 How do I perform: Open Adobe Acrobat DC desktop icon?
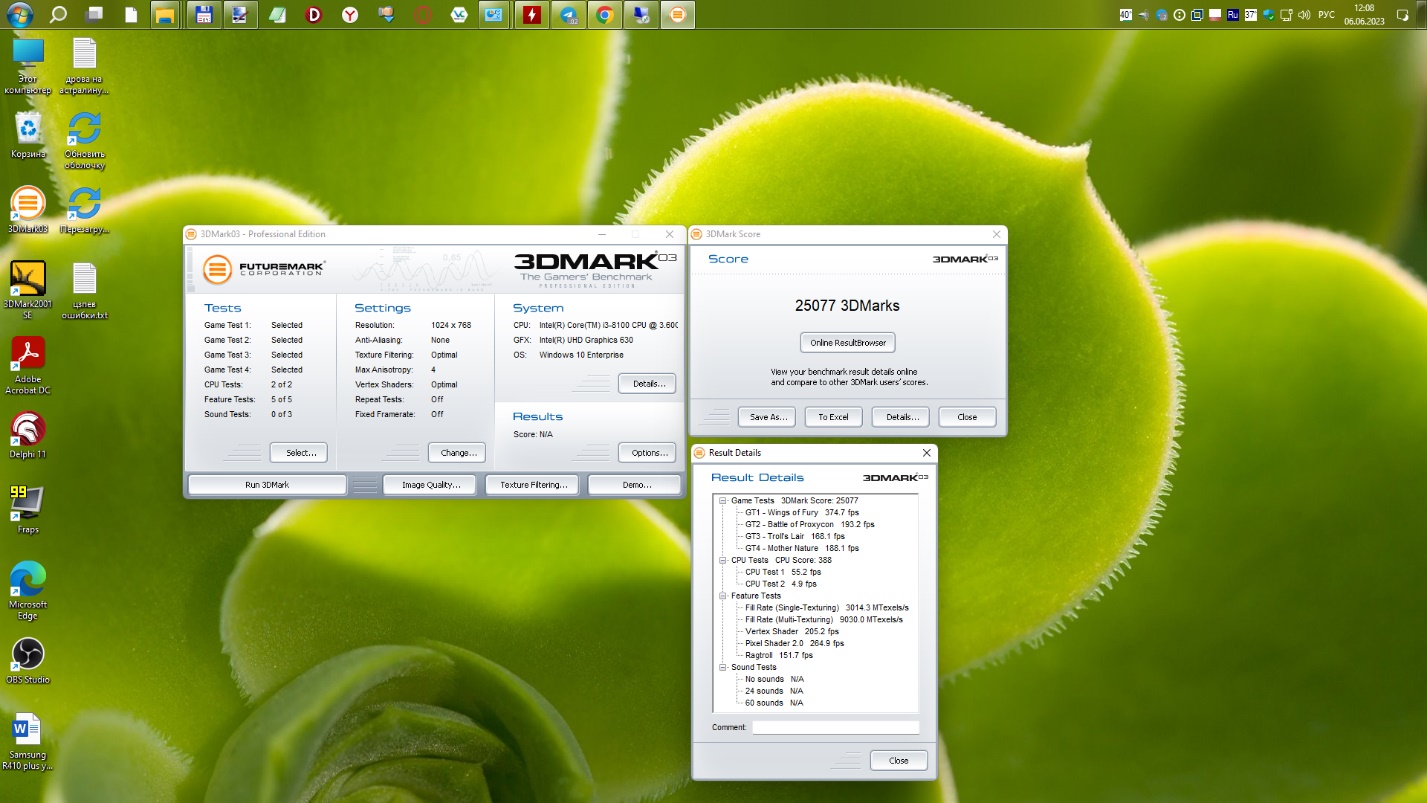pos(27,355)
